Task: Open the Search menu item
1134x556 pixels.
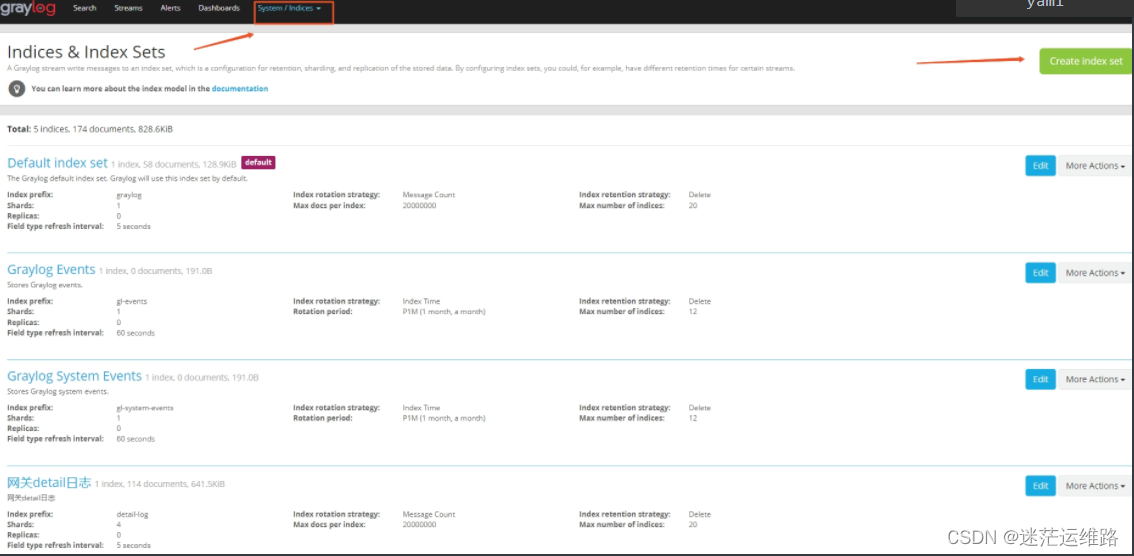Action: click(x=85, y=9)
